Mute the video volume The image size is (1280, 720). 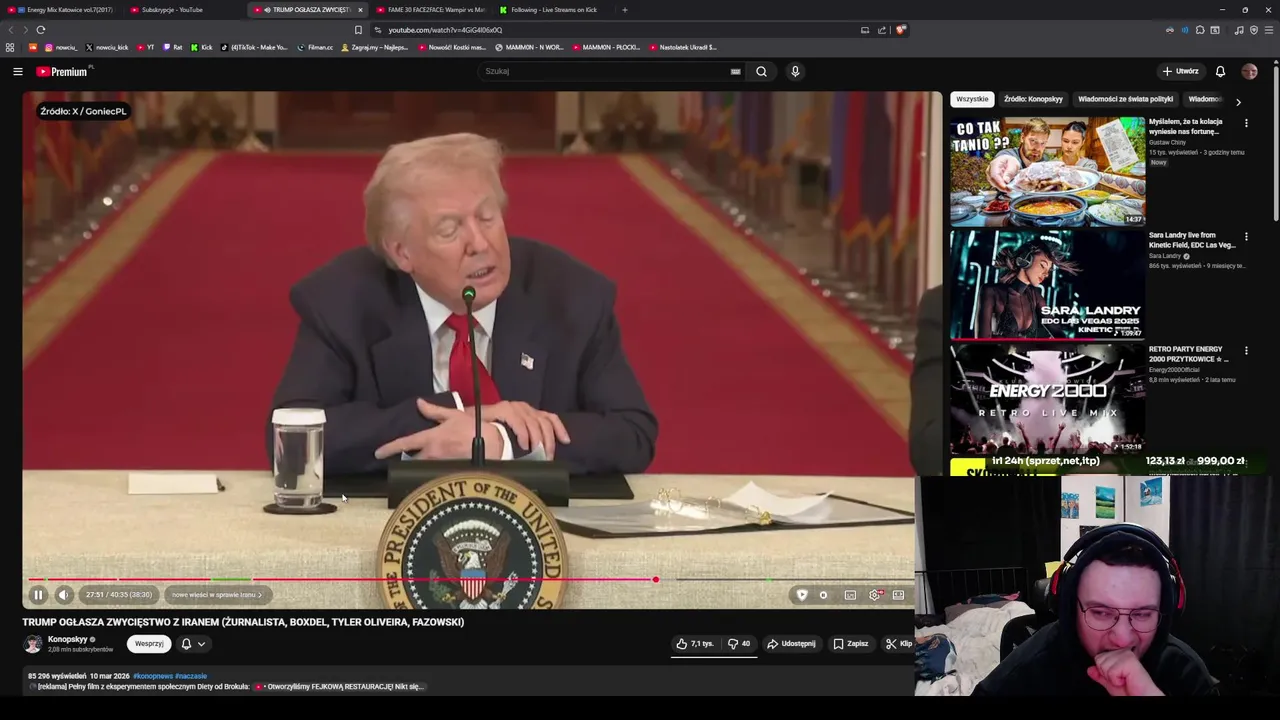(x=63, y=595)
